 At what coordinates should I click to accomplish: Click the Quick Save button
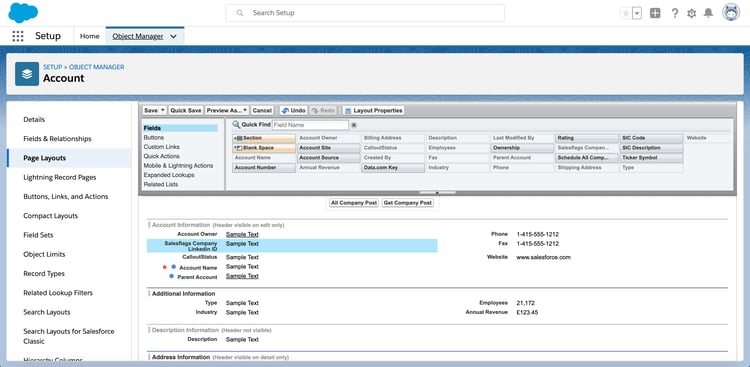[186, 111]
